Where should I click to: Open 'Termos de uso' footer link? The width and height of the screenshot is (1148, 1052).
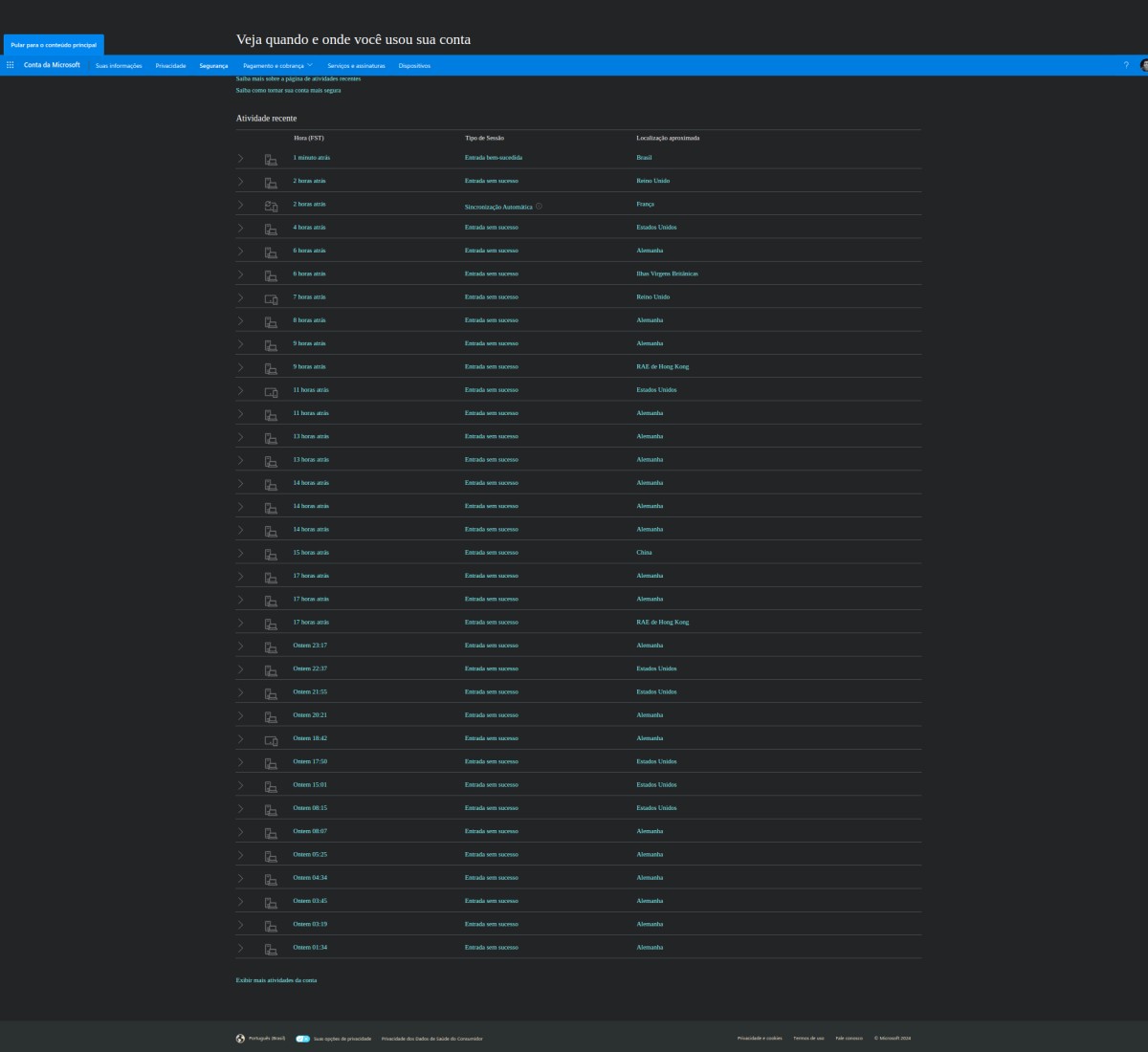pyautogui.click(x=808, y=1038)
